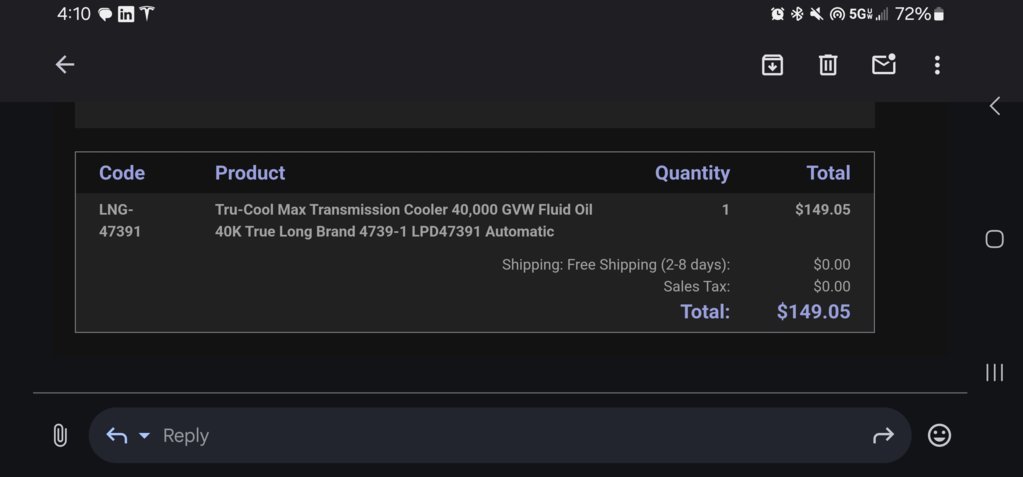This screenshot has width=1023, height=477.
Task: Tap the paperclip attach icon
Action: (x=59, y=435)
